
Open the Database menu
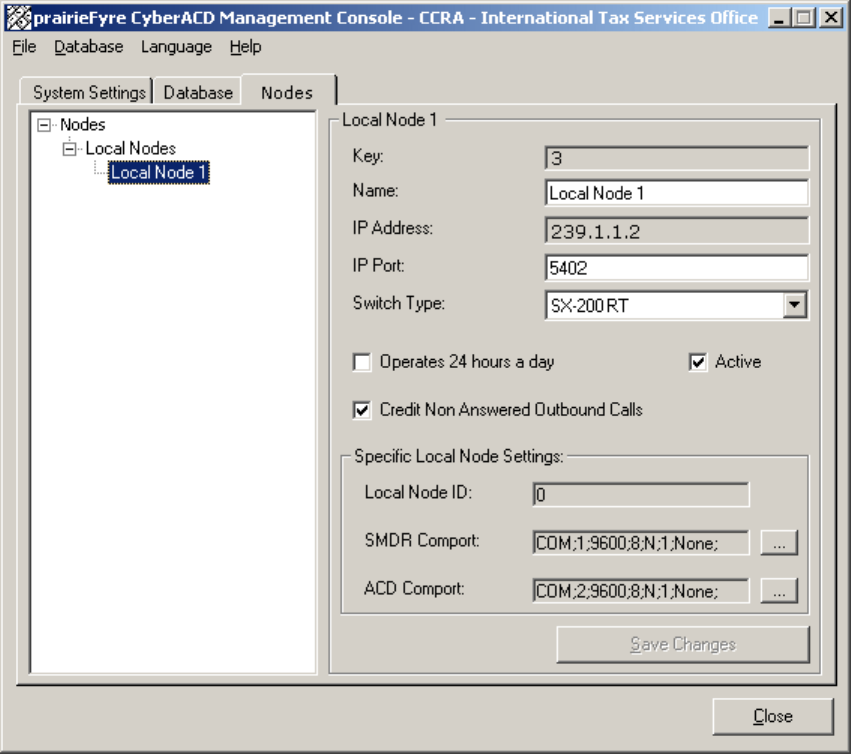coord(88,47)
